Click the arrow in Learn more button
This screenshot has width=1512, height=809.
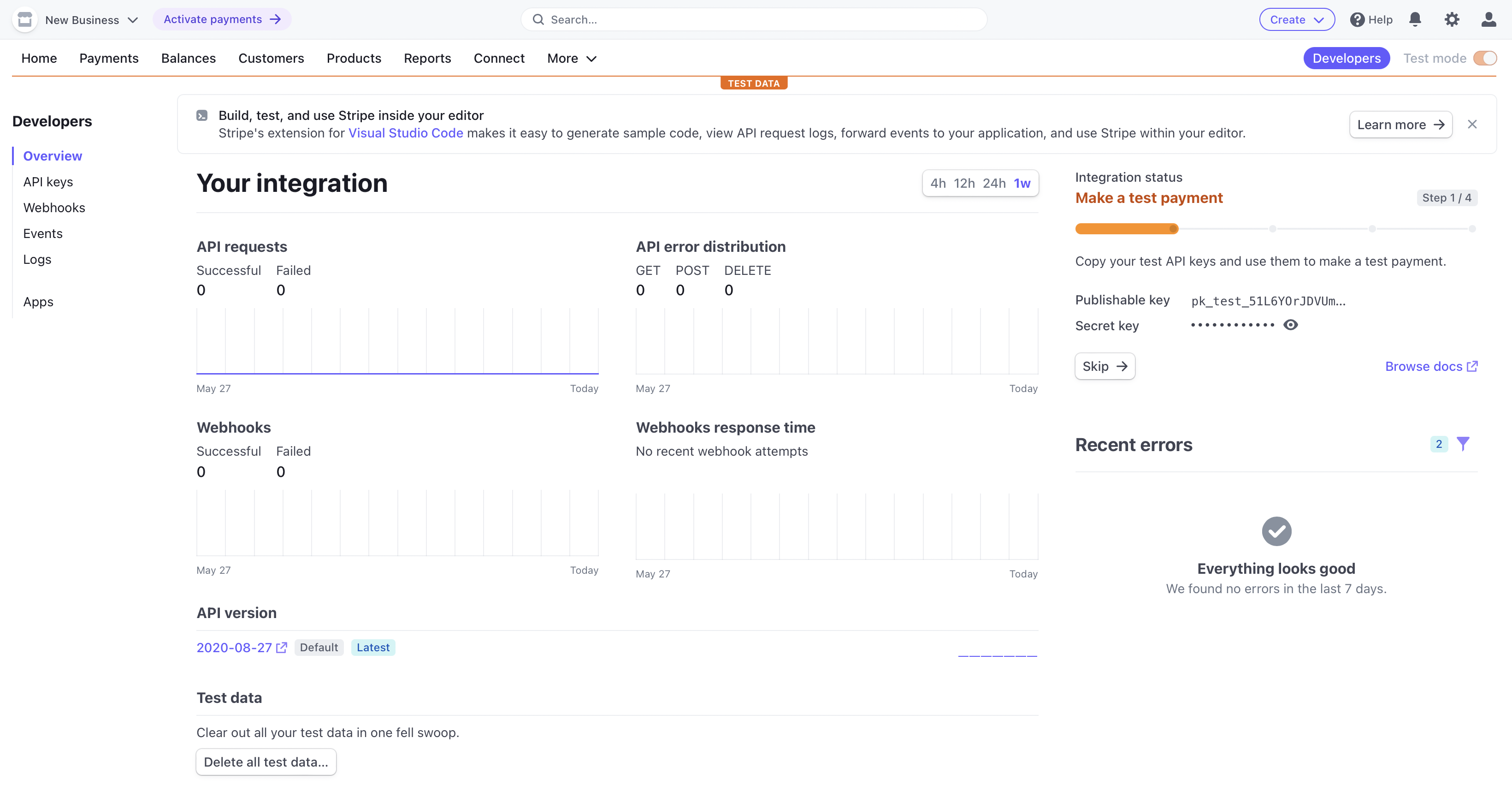[x=1439, y=125]
